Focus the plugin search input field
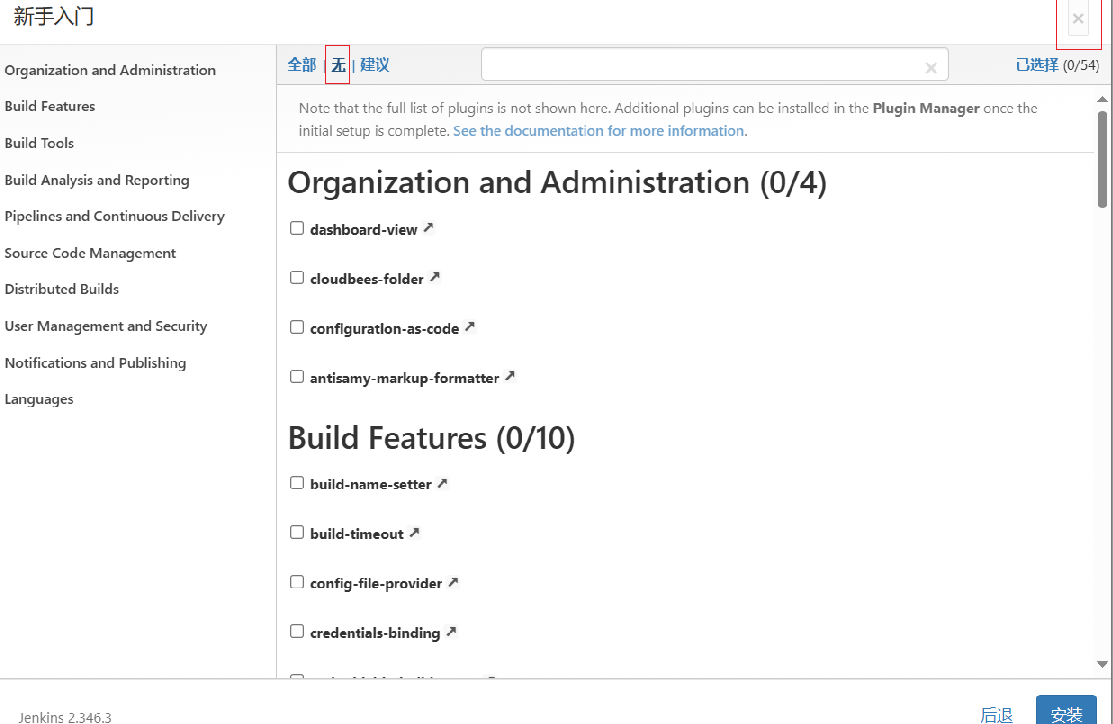Image resolution: width=1113 pixels, height=724 pixels. (700, 65)
